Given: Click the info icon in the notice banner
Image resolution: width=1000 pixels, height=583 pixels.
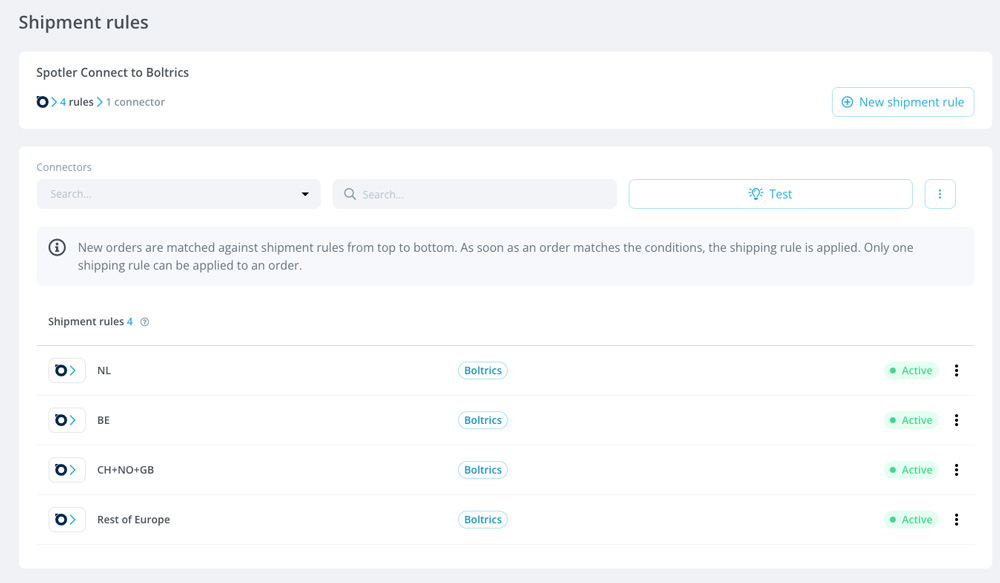Looking at the screenshot, I should [57, 247].
